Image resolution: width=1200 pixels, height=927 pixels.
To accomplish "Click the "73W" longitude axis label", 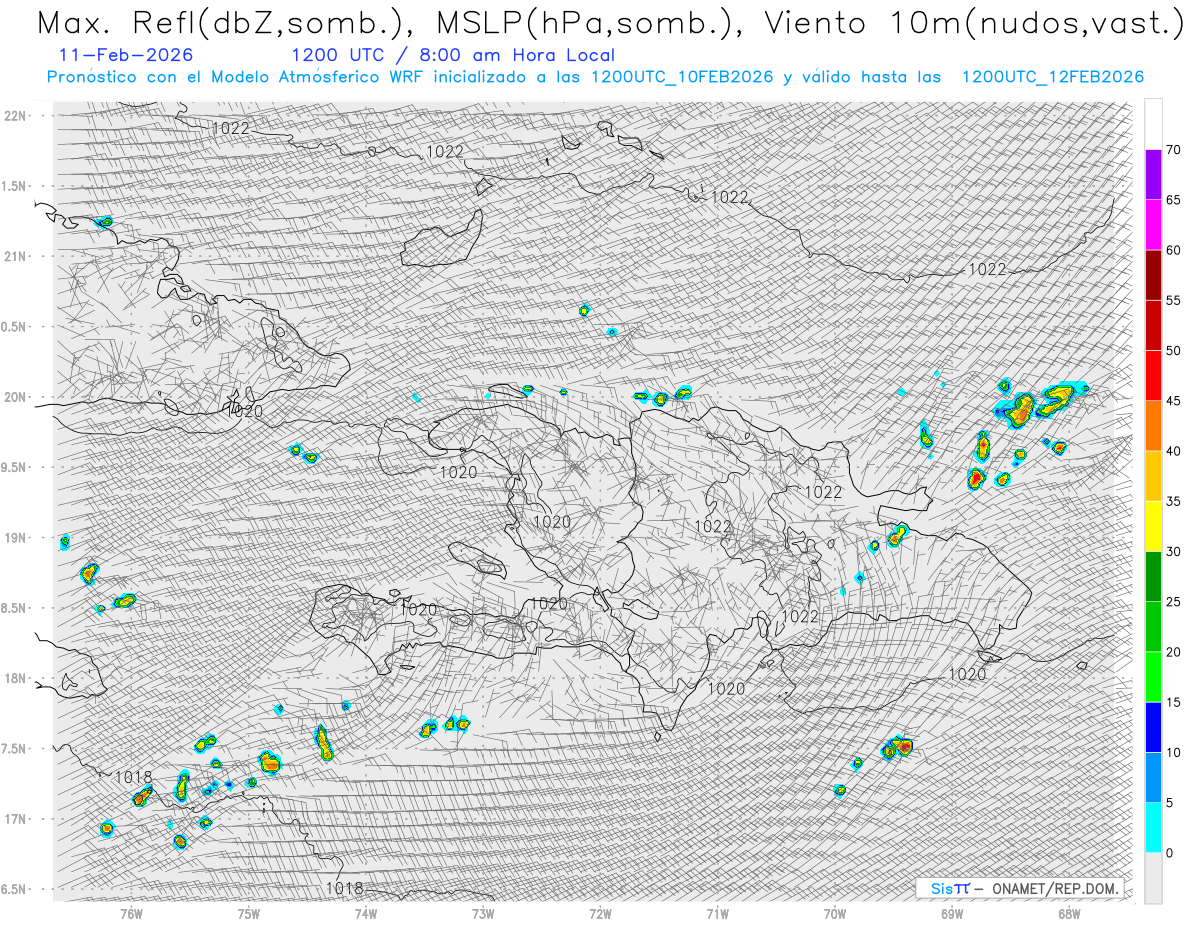I will 483,913.
